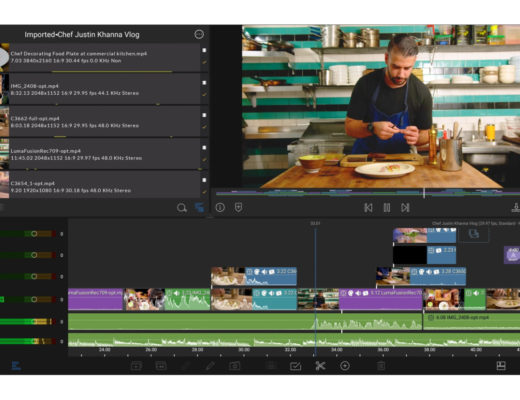
Task: Change layout with the bottom-right layout icon
Action: (x=501, y=366)
